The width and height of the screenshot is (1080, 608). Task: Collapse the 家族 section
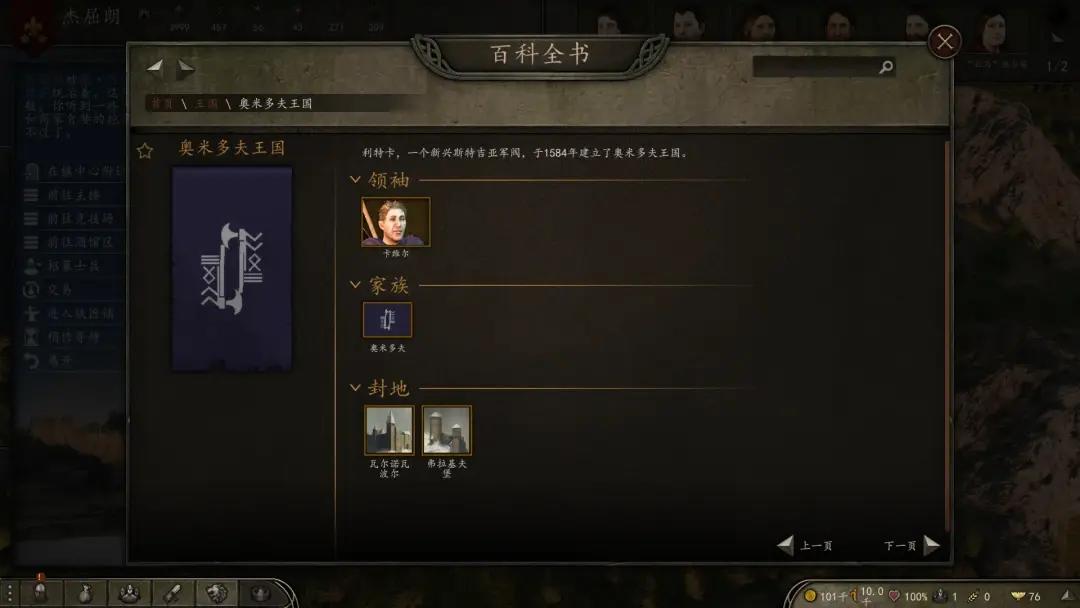coord(355,284)
